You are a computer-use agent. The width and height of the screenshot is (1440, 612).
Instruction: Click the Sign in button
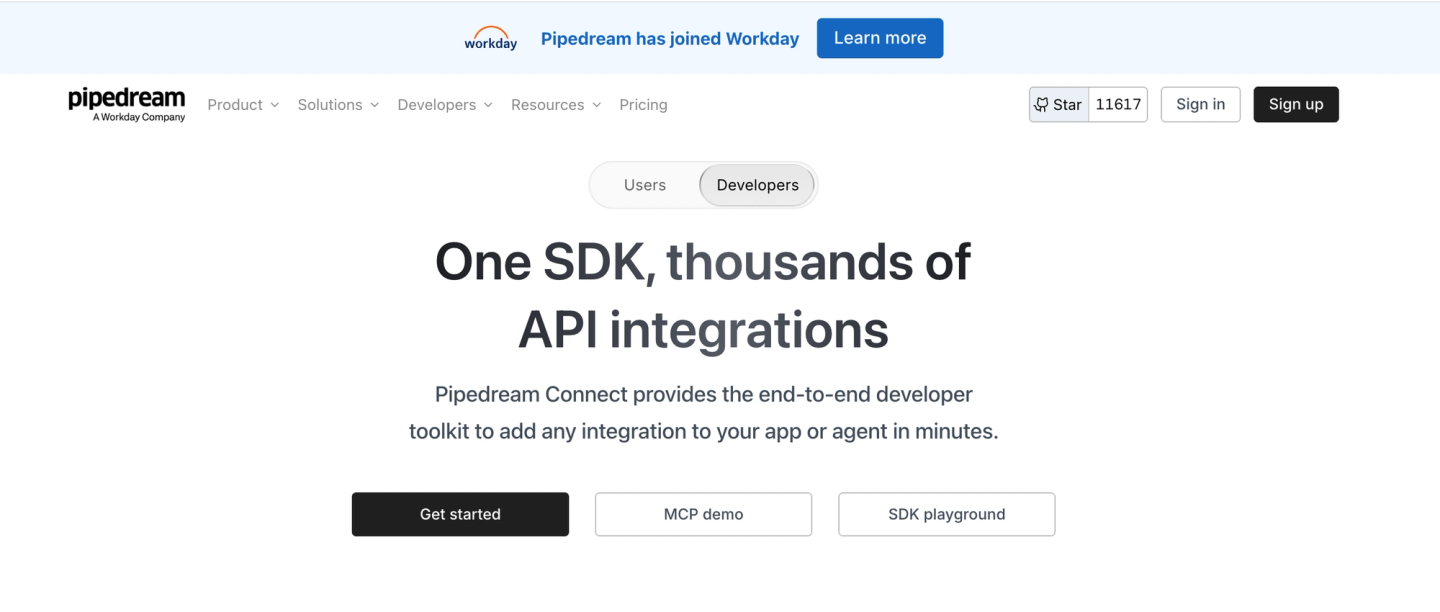[x=1200, y=104]
